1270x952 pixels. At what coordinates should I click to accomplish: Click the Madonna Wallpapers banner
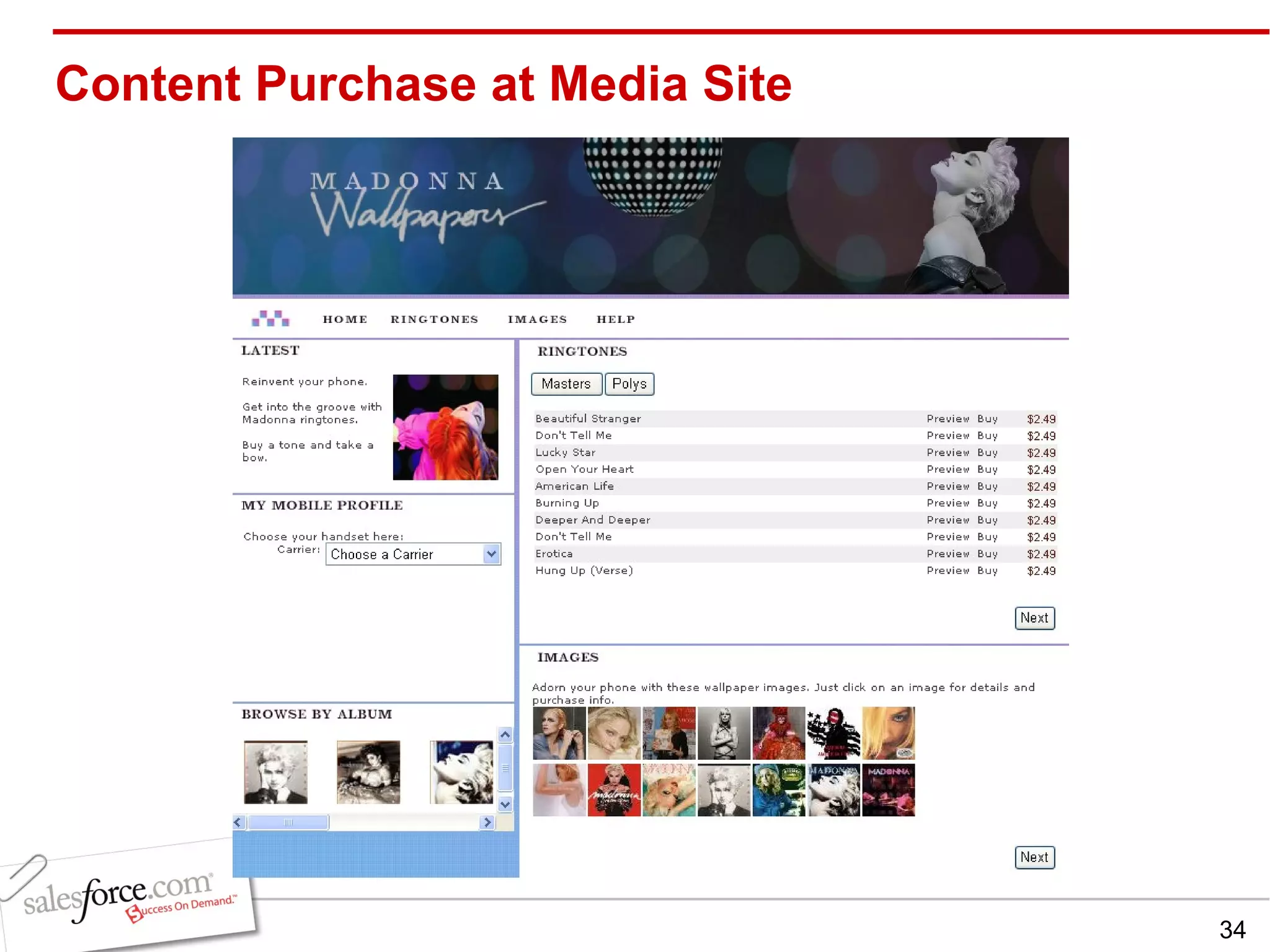pos(651,216)
